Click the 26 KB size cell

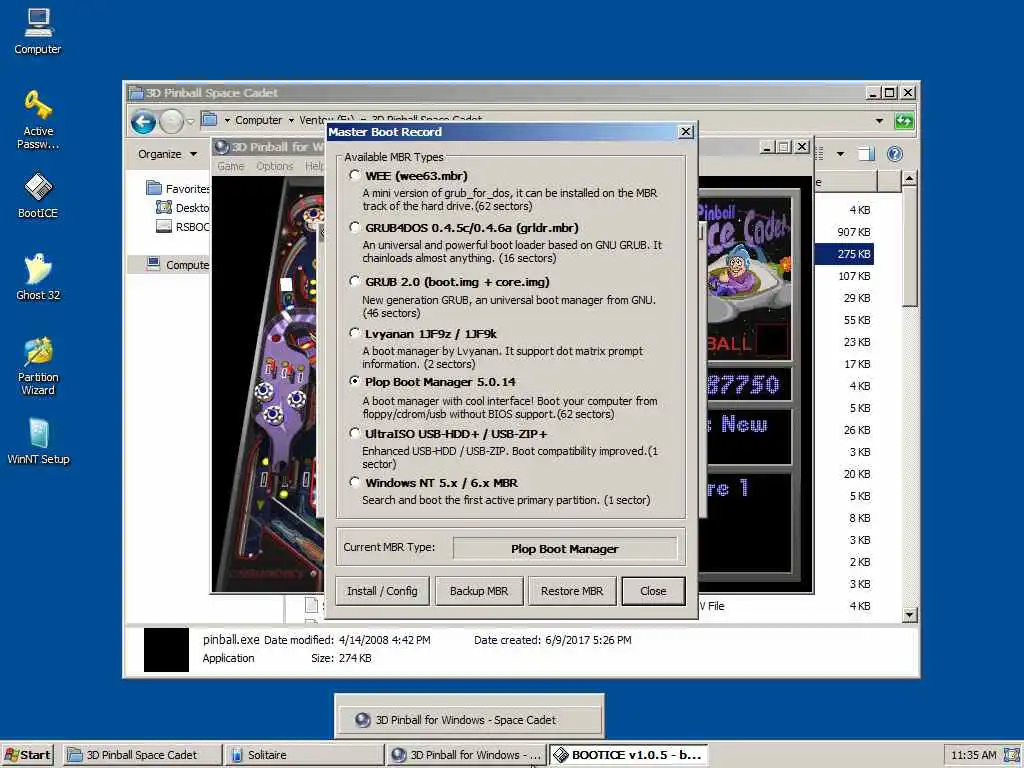point(857,430)
